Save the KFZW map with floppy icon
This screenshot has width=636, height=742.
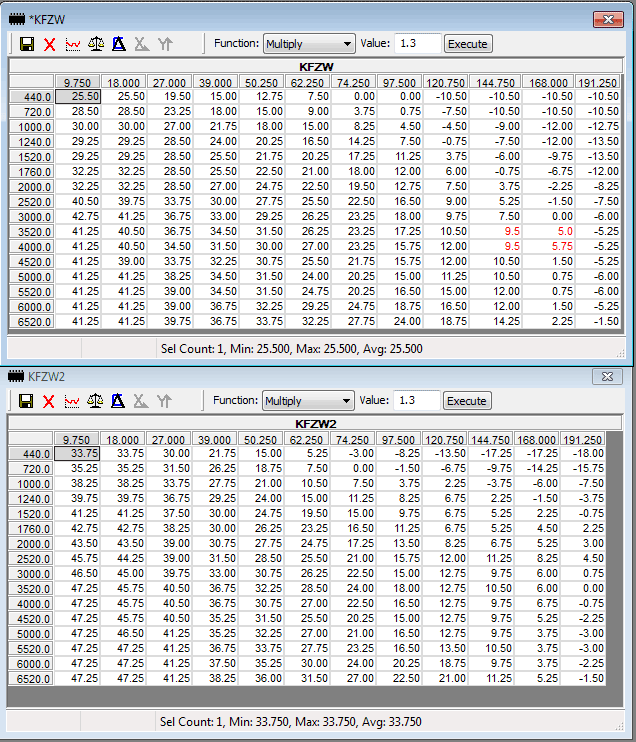pos(27,44)
